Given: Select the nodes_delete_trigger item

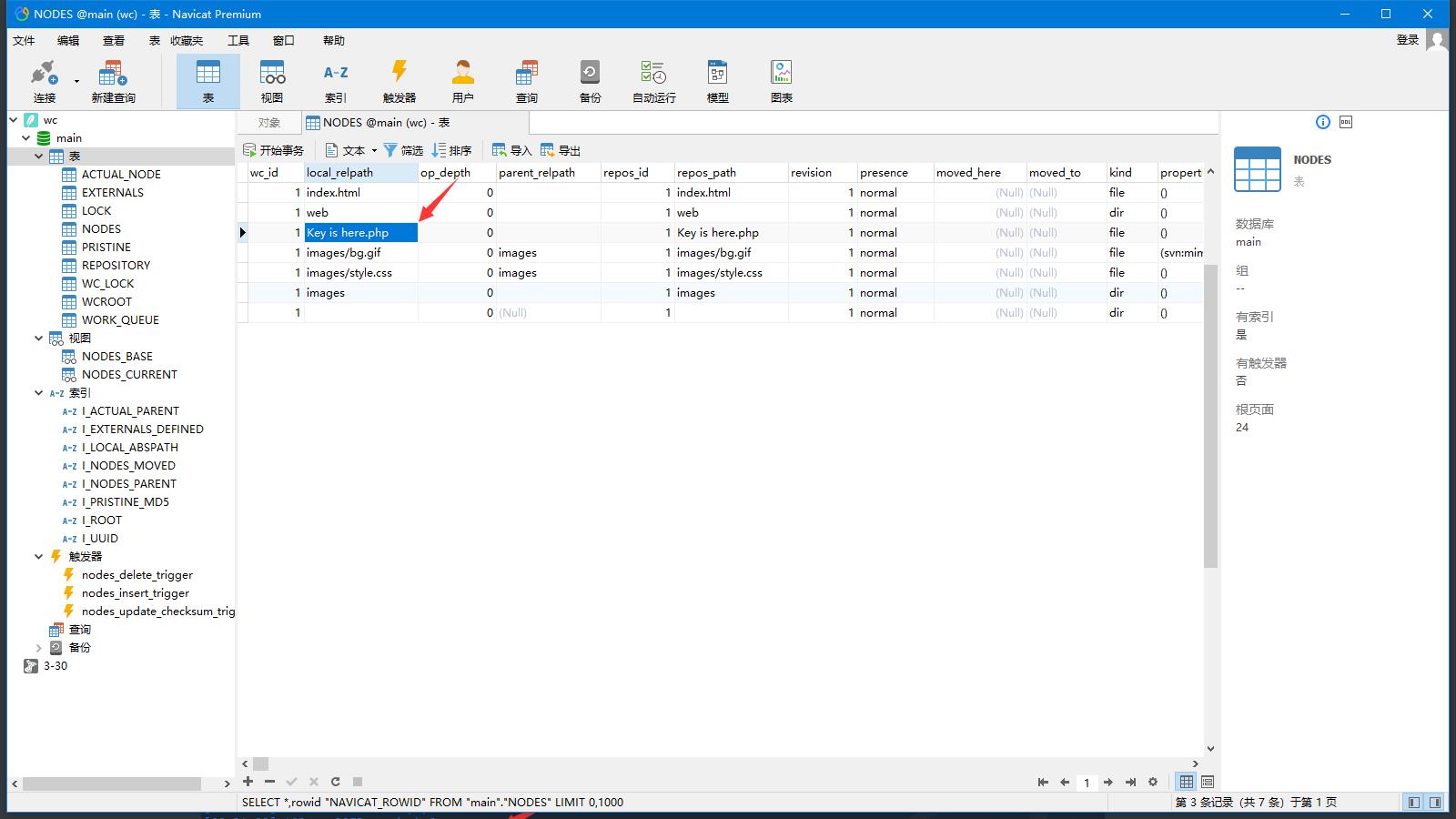Looking at the screenshot, I should pos(137,574).
